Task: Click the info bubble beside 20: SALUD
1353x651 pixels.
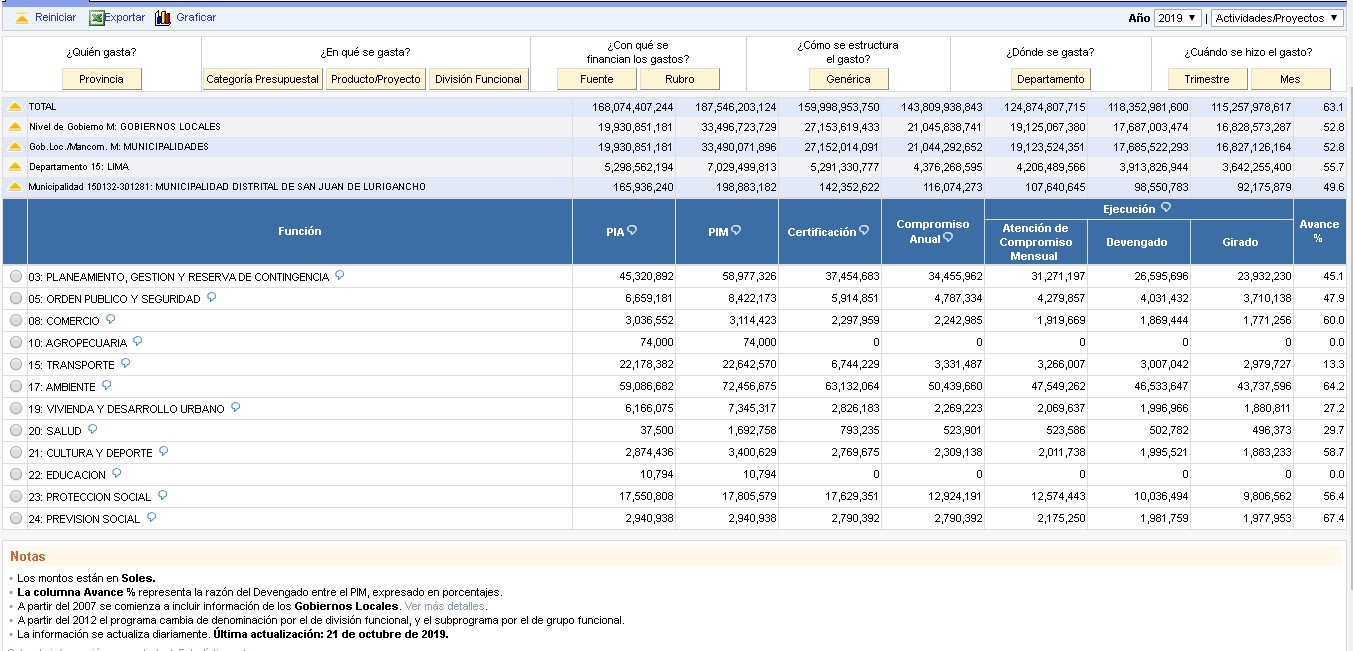Action: click(x=93, y=429)
